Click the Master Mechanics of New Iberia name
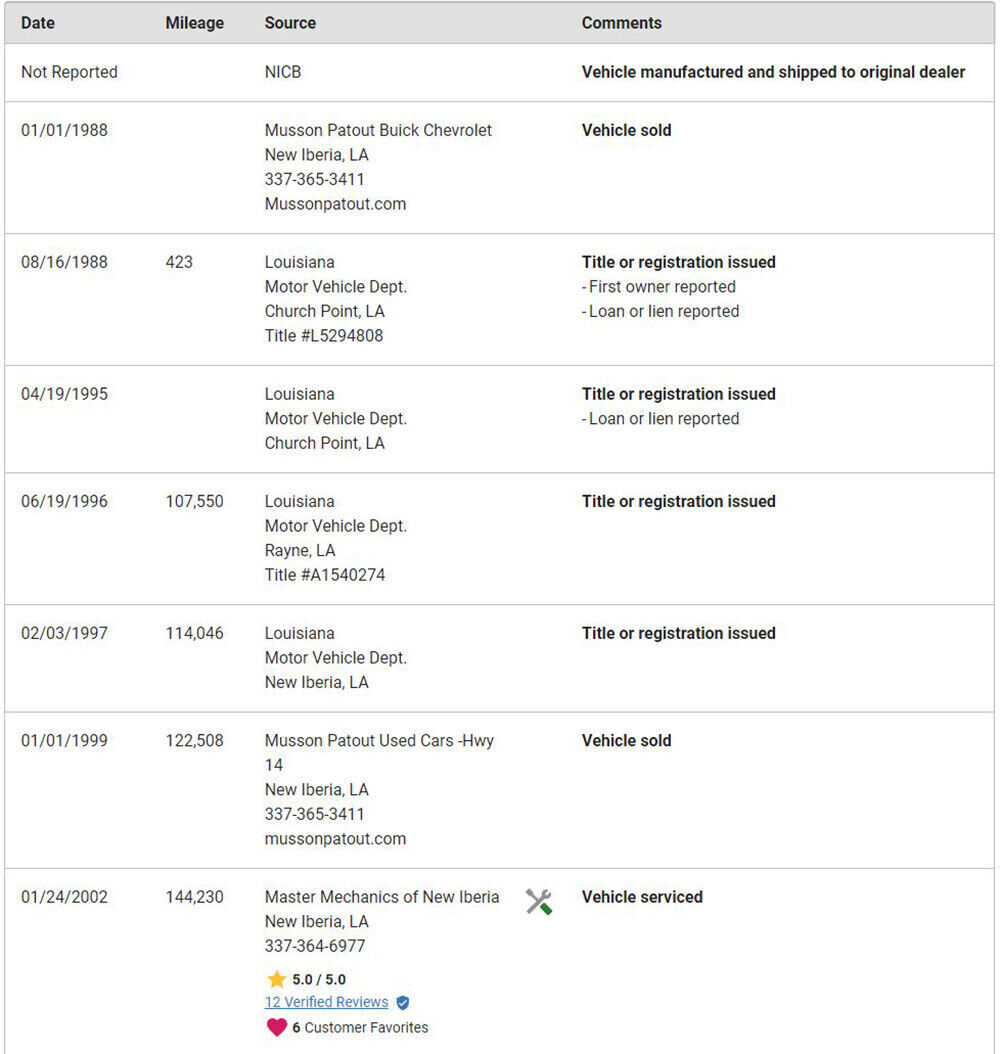Image resolution: width=1000 pixels, height=1054 pixels. (382, 897)
